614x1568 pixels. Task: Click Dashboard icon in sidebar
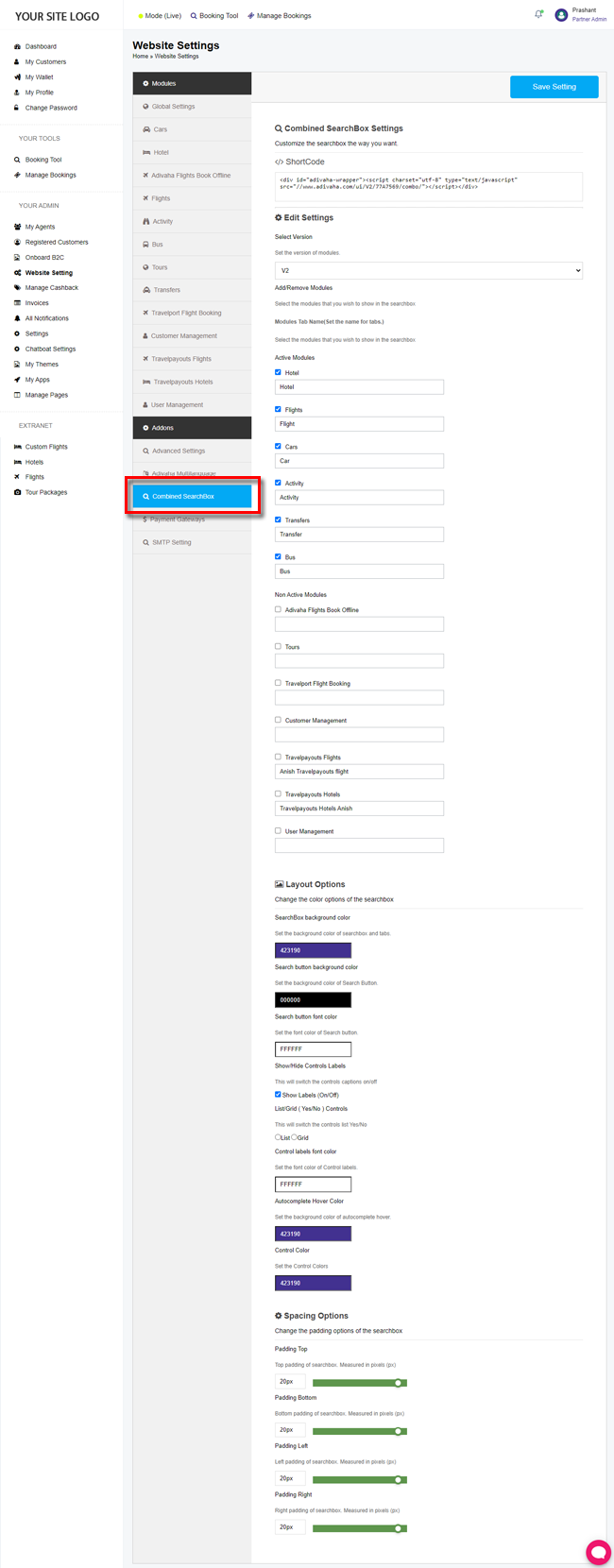(17, 46)
